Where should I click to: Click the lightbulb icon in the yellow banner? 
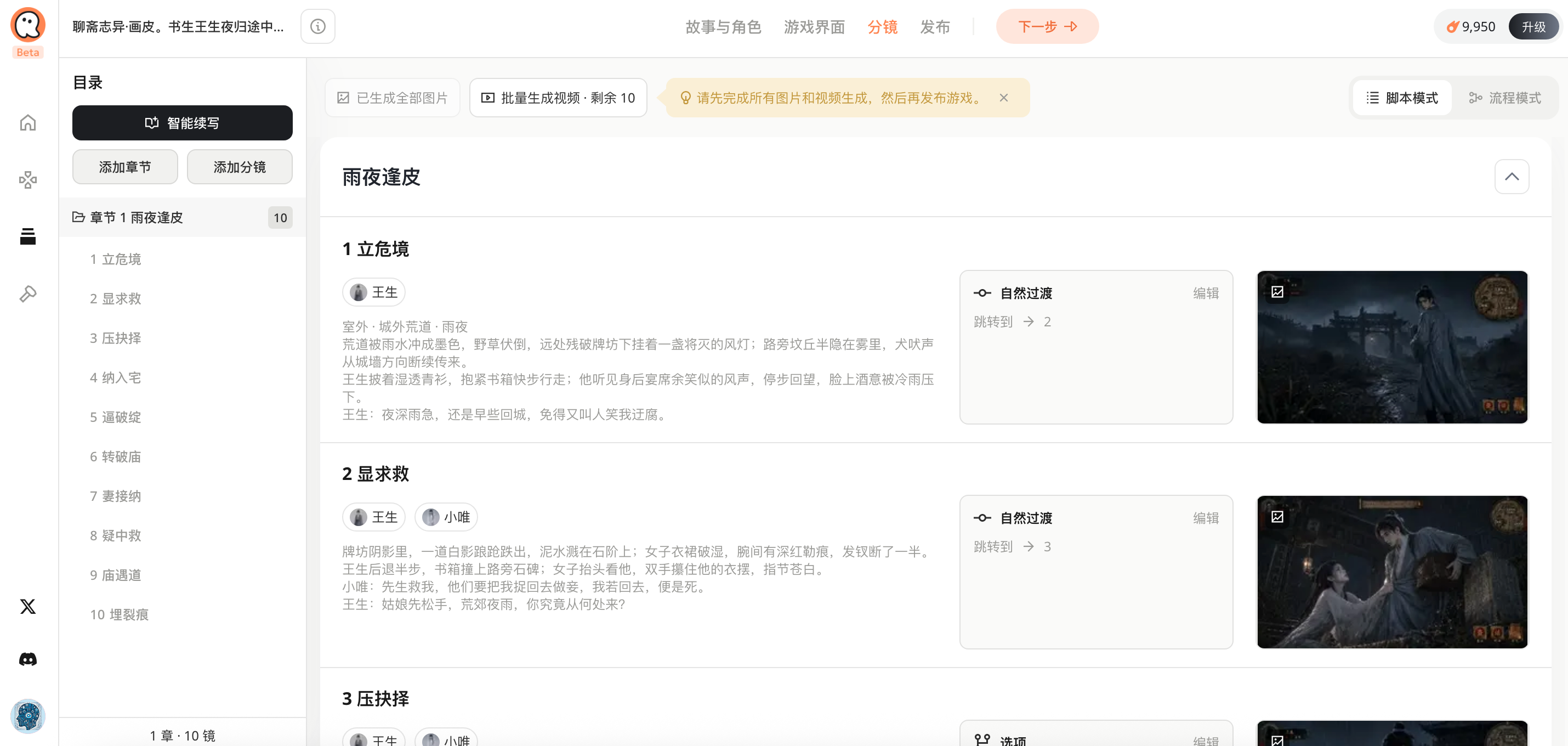pos(685,98)
